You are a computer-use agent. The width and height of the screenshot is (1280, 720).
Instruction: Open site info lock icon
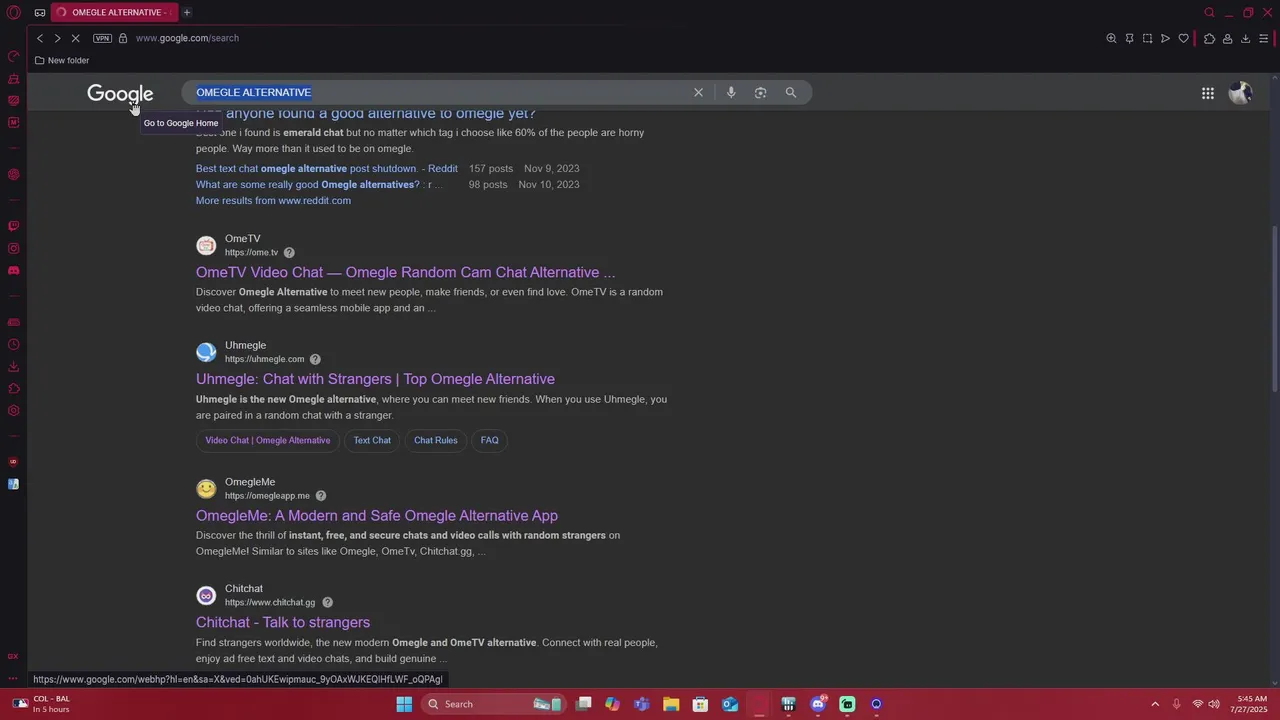tap(123, 38)
